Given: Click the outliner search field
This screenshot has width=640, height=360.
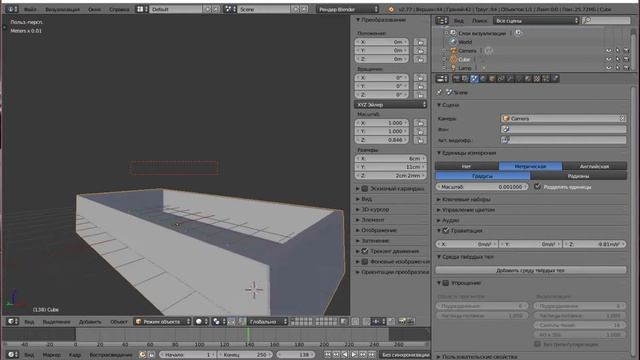Looking at the screenshot, I should click(x=607, y=20).
